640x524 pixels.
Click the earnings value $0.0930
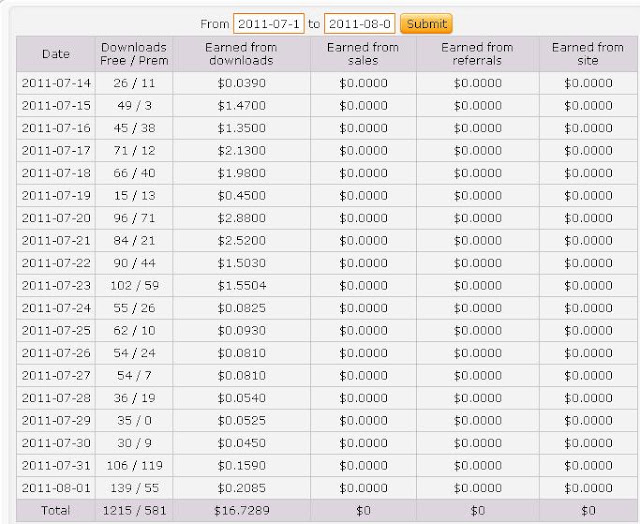241,331
